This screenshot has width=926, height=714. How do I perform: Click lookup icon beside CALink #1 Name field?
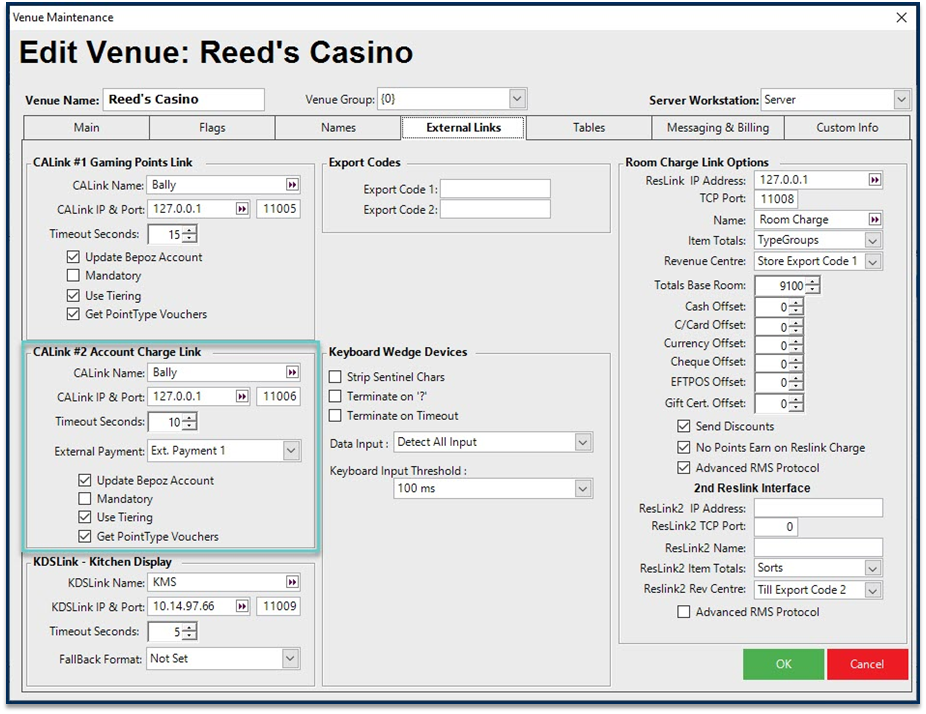tap(291, 185)
